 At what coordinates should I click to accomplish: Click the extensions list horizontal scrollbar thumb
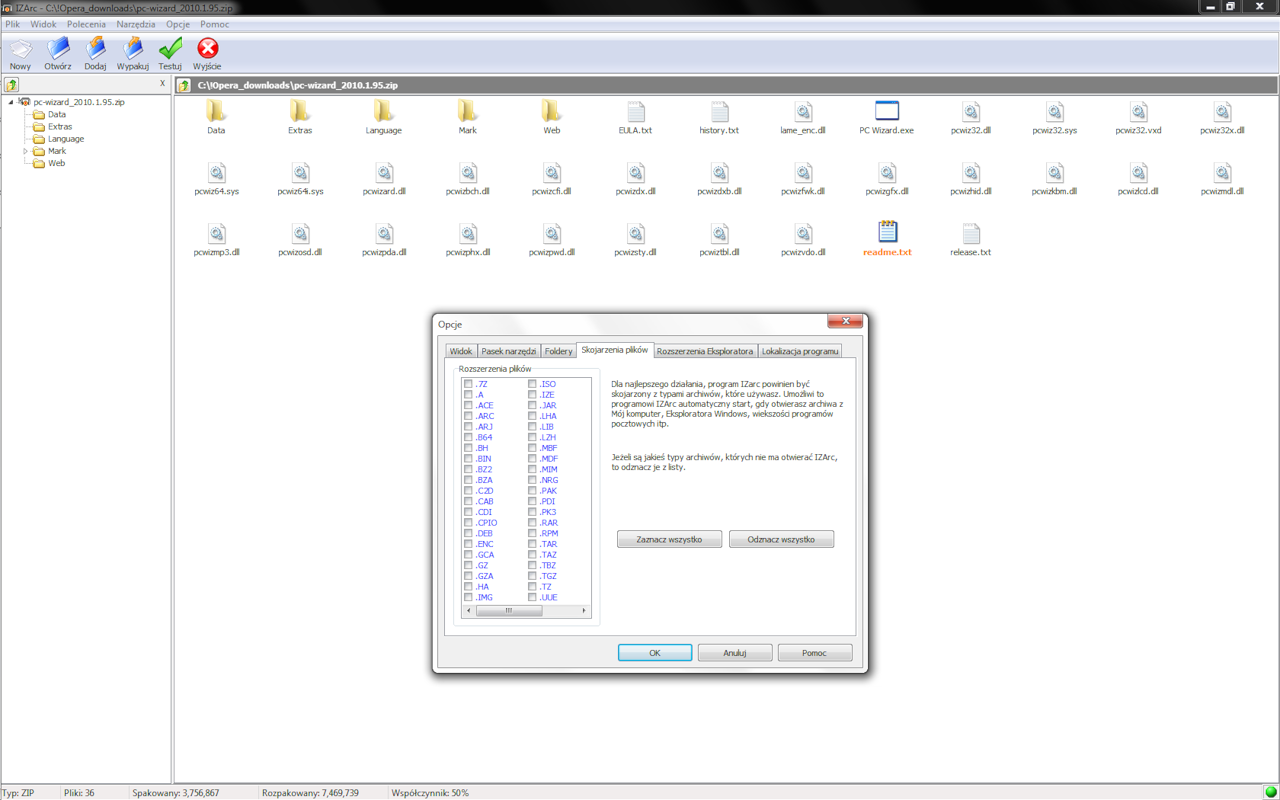pyautogui.click(x=509, y=610)
